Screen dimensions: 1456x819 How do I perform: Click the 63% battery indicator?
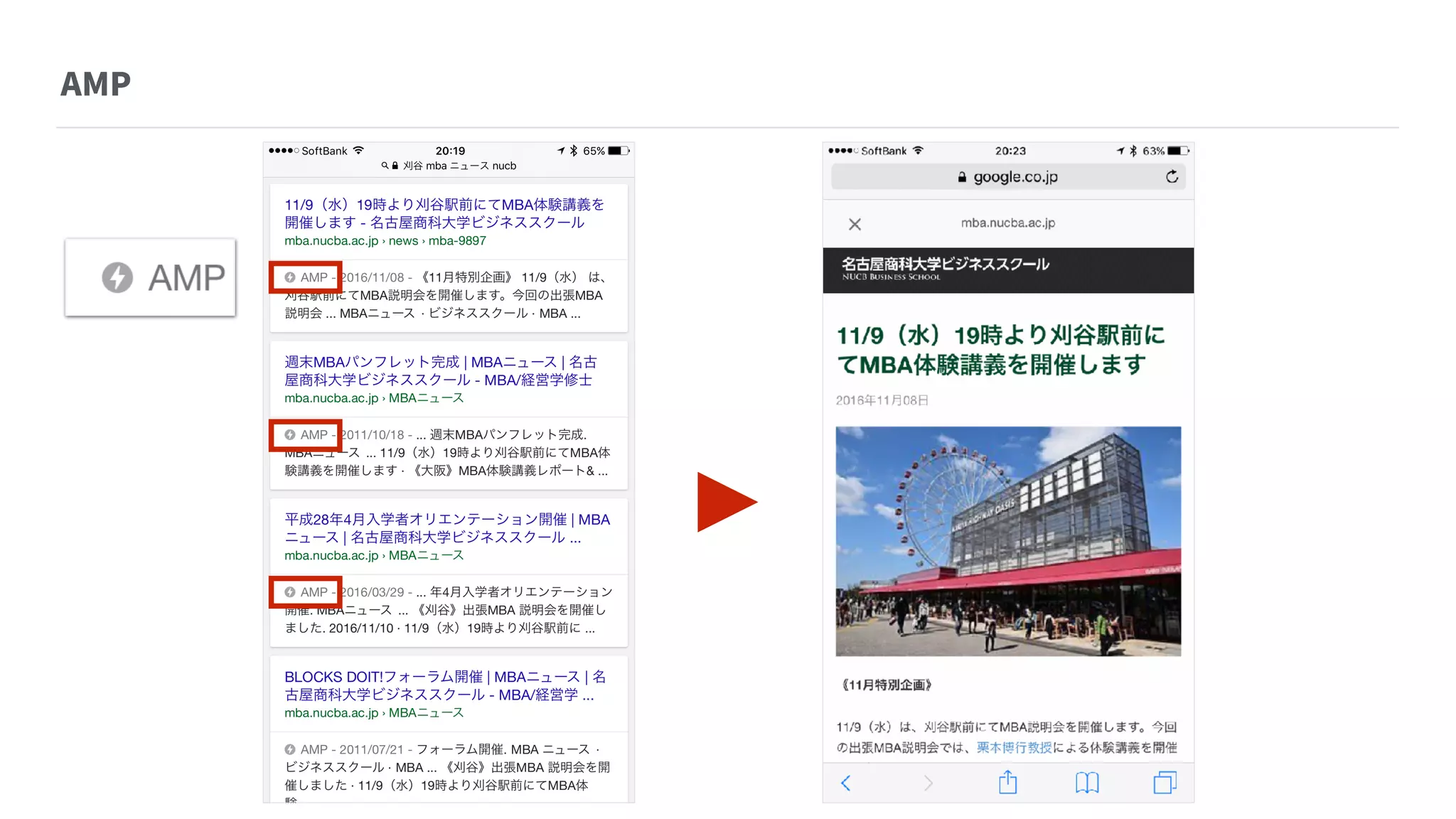[1165, 151]
